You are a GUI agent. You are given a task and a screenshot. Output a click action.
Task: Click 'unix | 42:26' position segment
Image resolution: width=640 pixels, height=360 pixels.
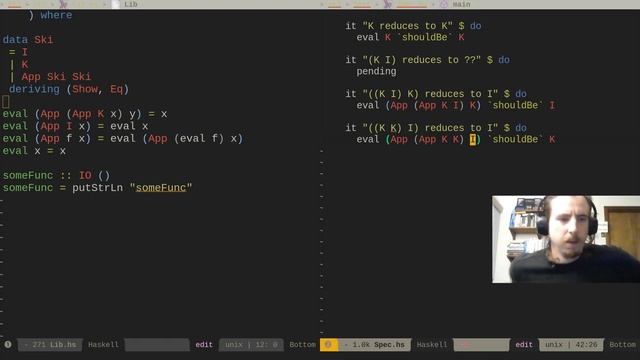571,344
